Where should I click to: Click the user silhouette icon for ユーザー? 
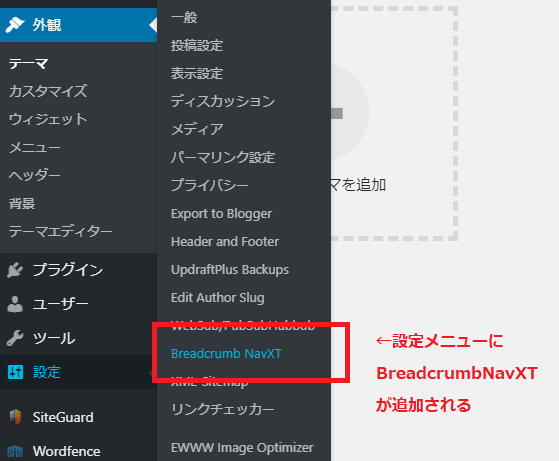(x=15, y=304)
